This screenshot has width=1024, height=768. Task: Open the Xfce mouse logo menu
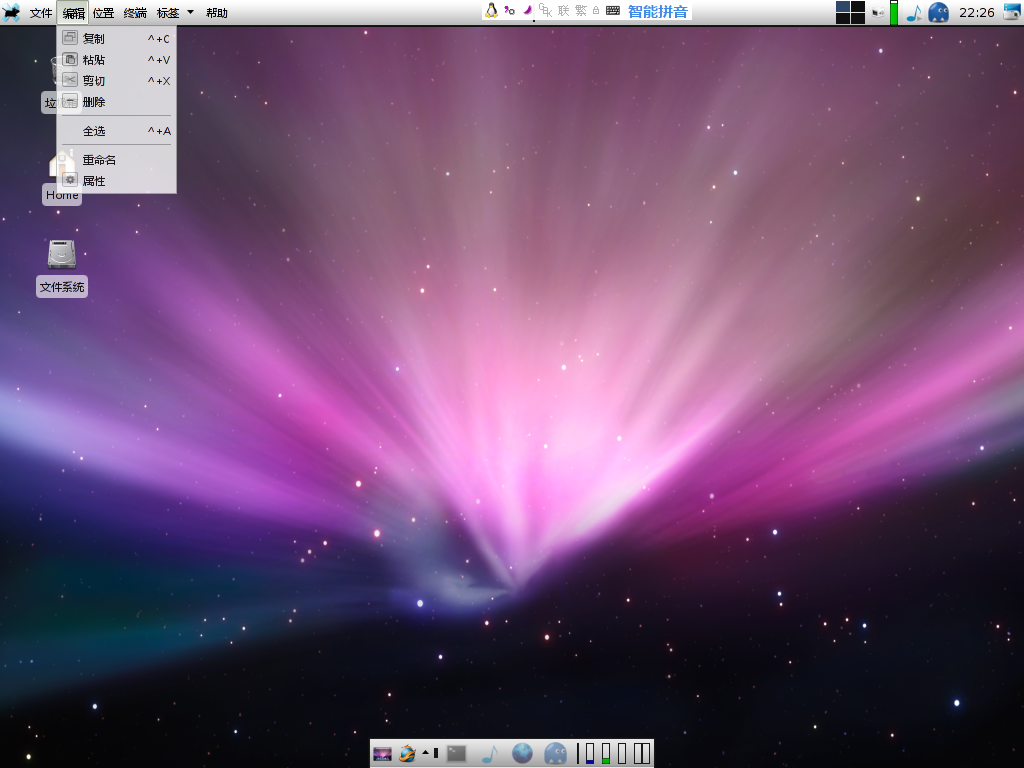pyautogui.click(x=11, y=12)
